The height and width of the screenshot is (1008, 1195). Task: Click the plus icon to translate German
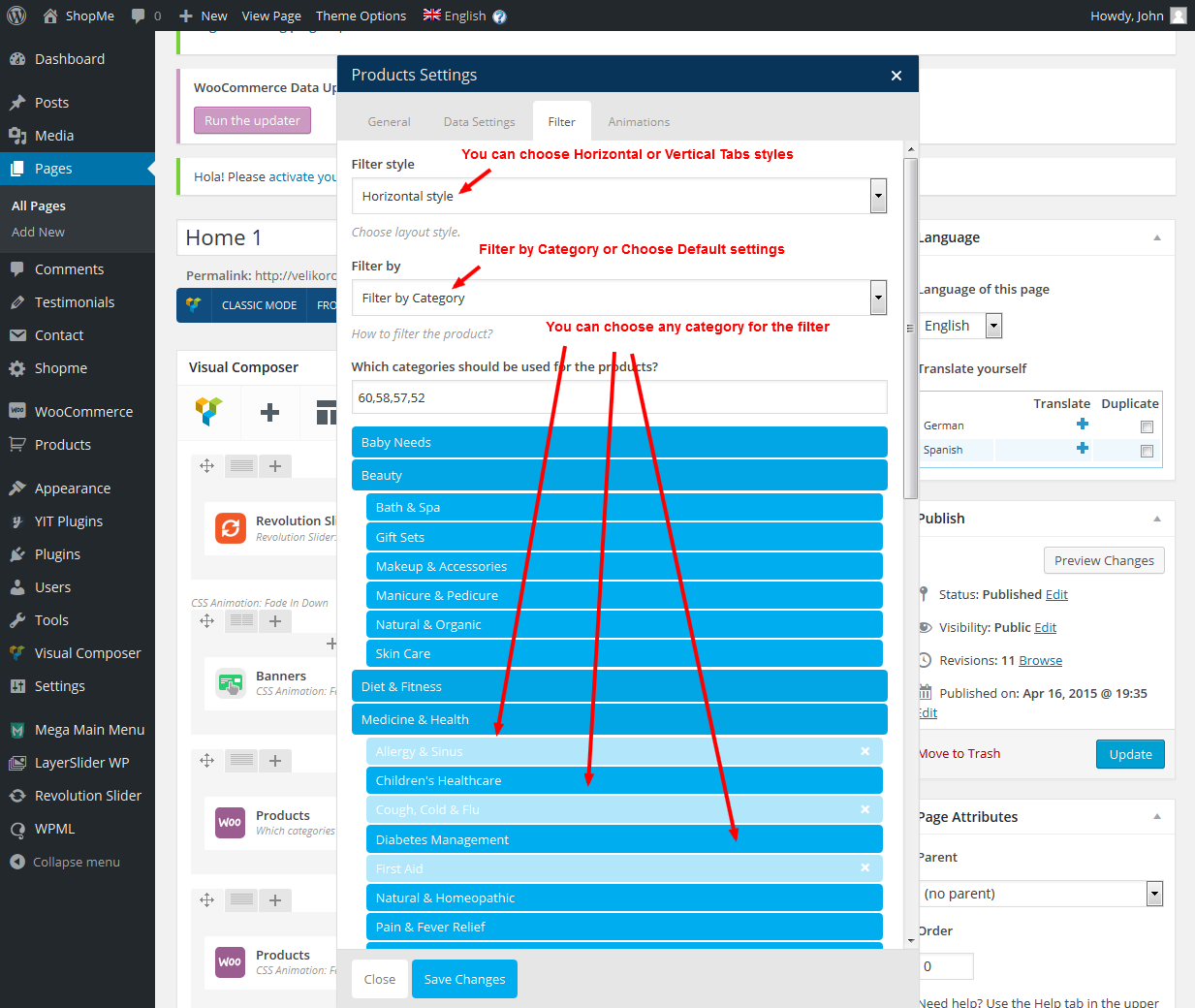point(1083,425)
